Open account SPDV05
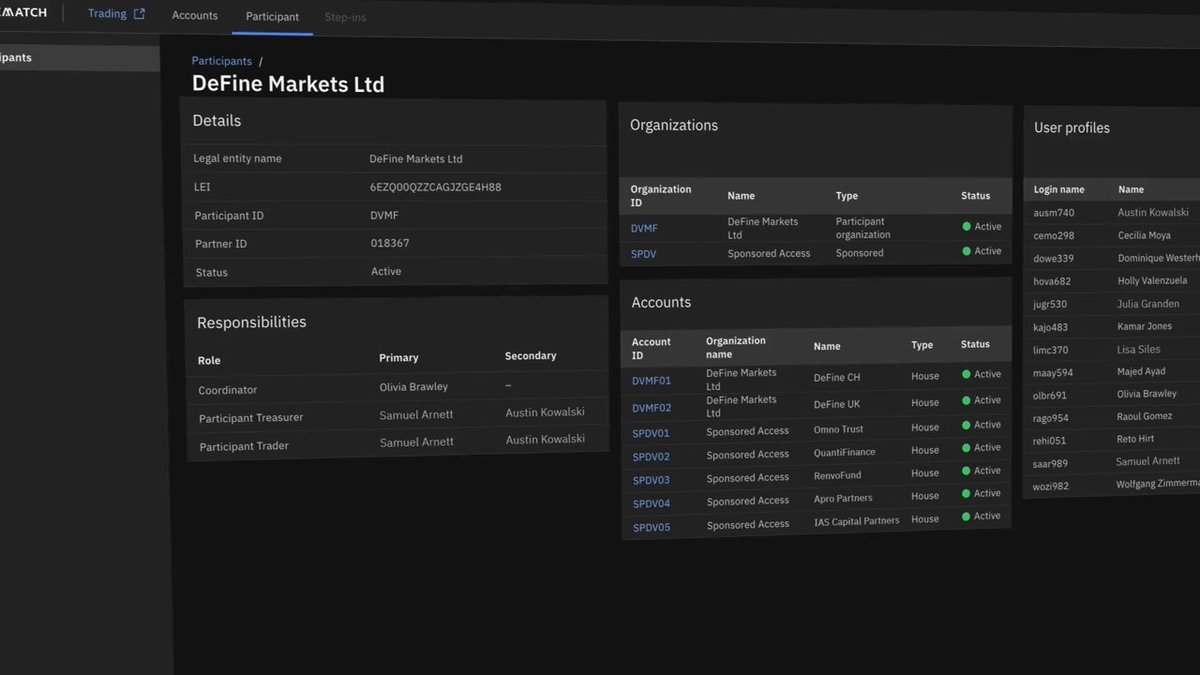The height and width of the screenshot is (675, 1200). 652,528
